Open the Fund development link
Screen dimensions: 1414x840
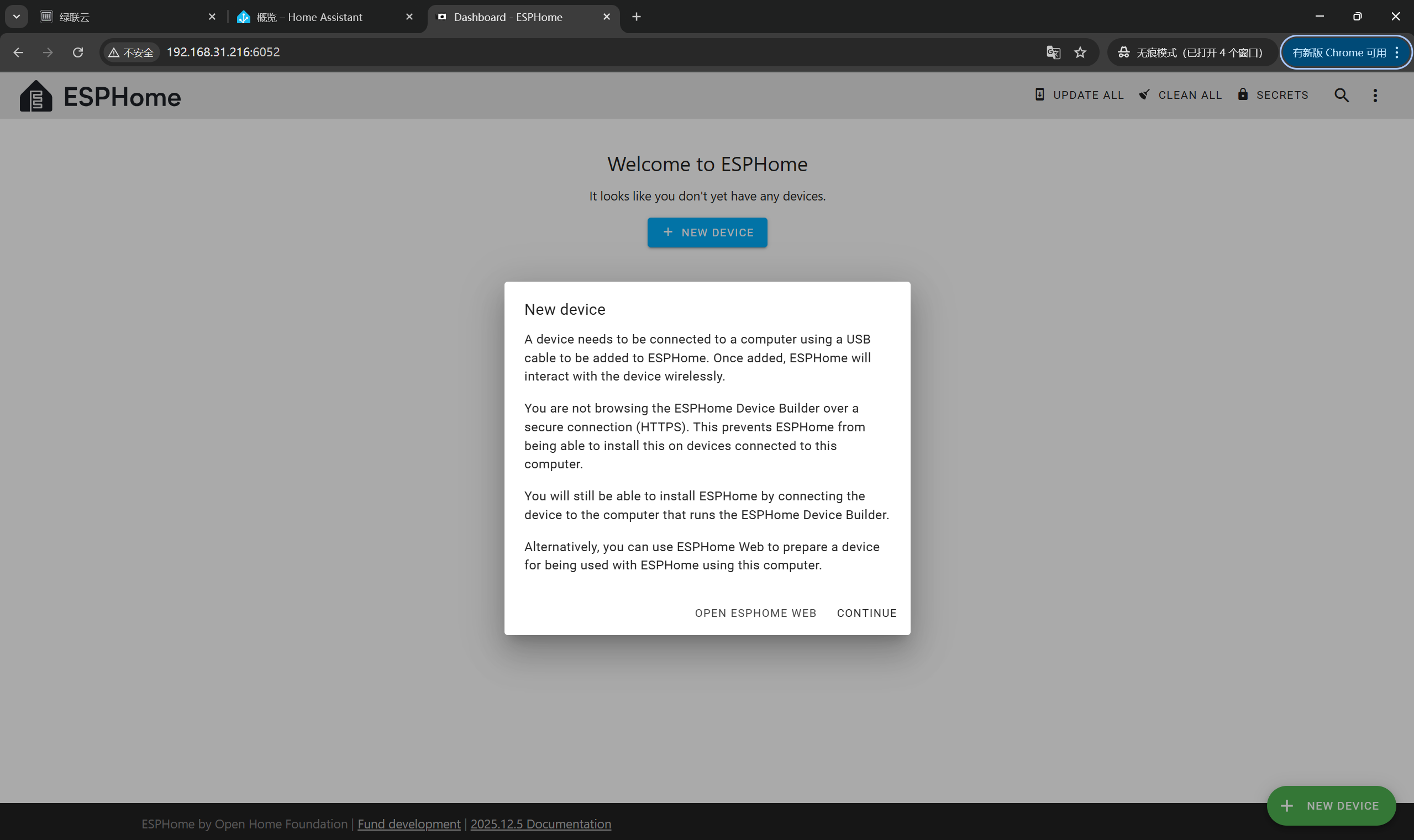[409, 823]
